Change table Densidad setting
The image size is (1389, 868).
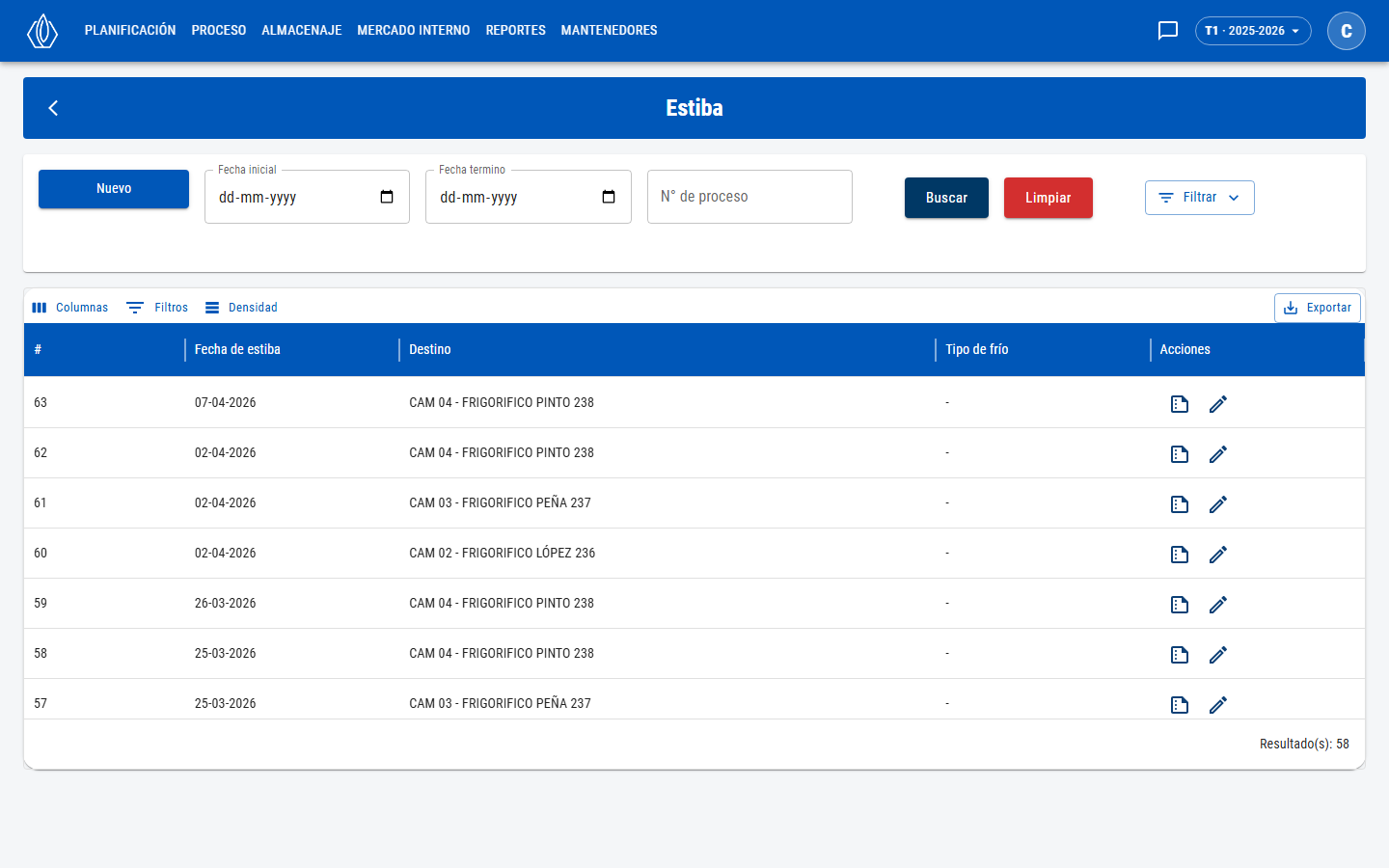pyautogui.click(x=241, y=308)
